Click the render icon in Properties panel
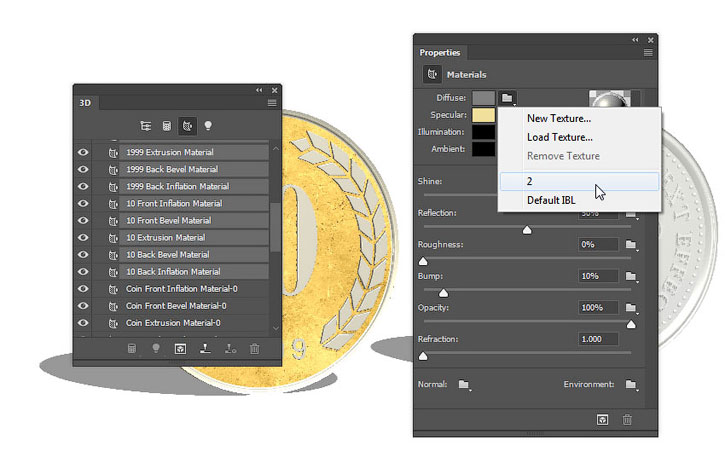Screen dimensions: 725x469 [602, 420]
